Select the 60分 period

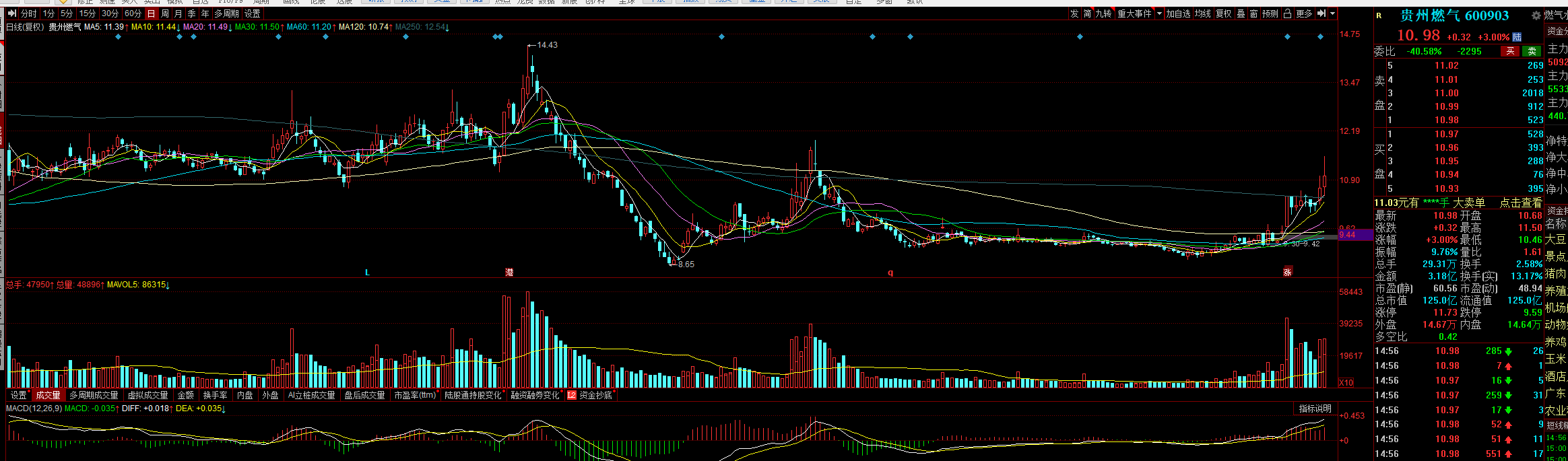click(x=133, y=13)
